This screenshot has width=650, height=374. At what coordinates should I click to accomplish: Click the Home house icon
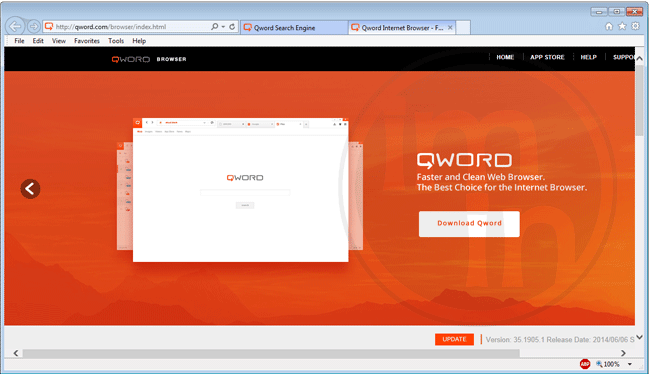(x=609, y=27)
